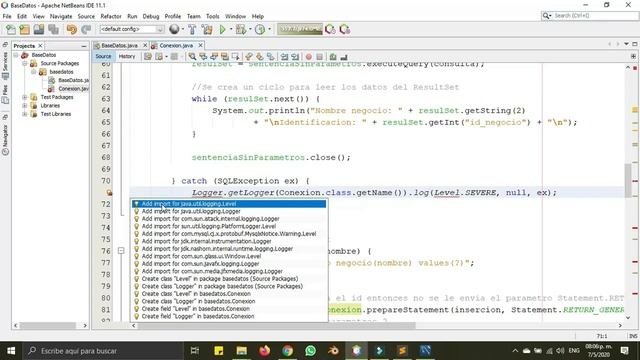Screen dimensions: 640x360
Task: Switch editor to Source view
Action: click(x=103, y=56)
